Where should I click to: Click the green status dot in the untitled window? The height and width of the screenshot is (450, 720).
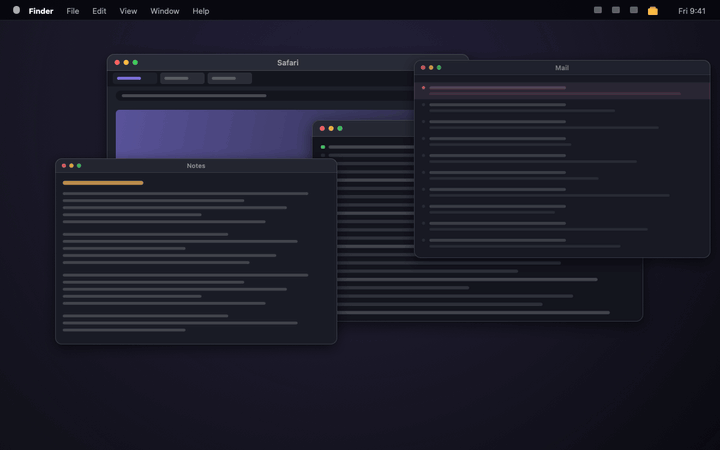click(323, 147)
